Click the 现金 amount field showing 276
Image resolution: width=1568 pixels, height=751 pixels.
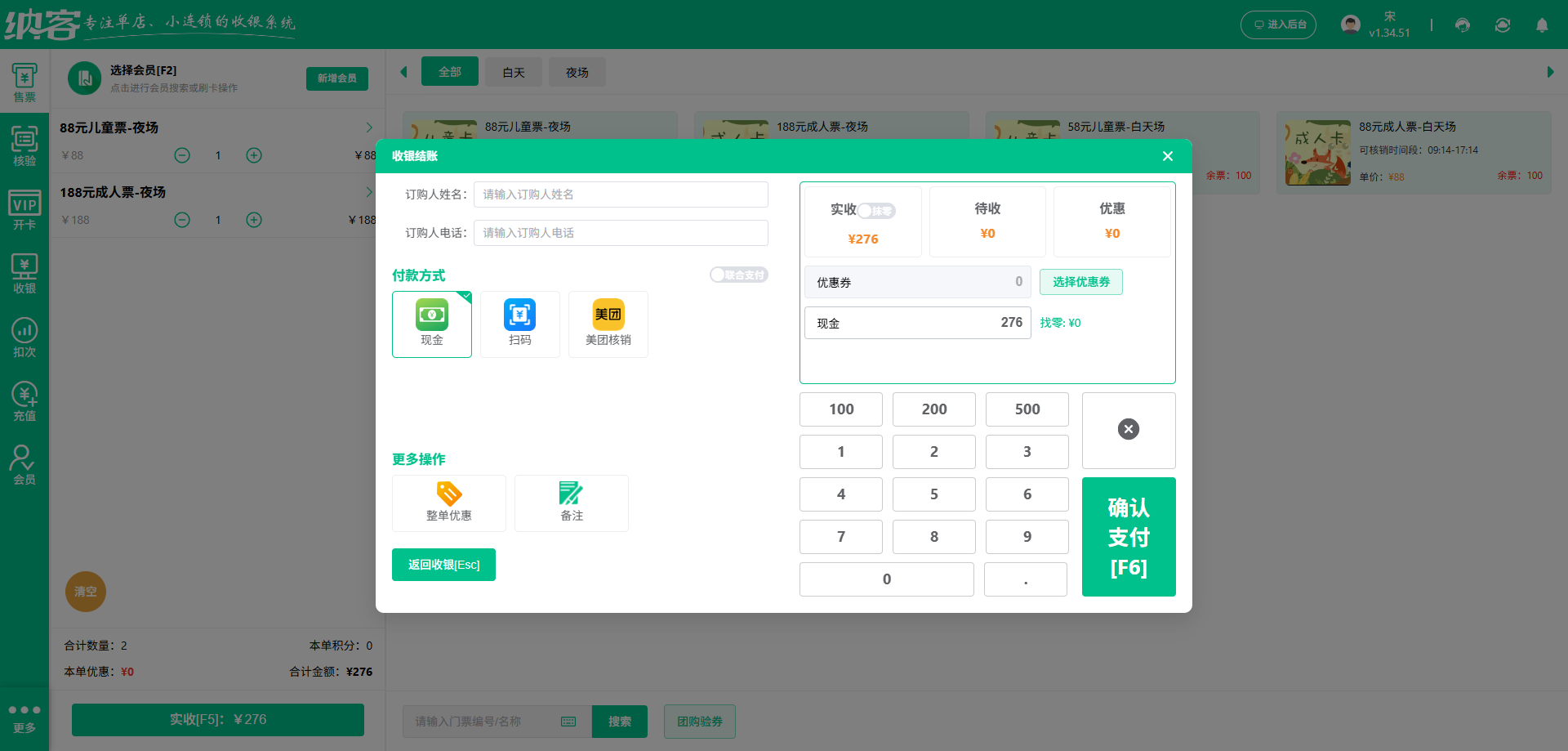click(x=918, y=323)
